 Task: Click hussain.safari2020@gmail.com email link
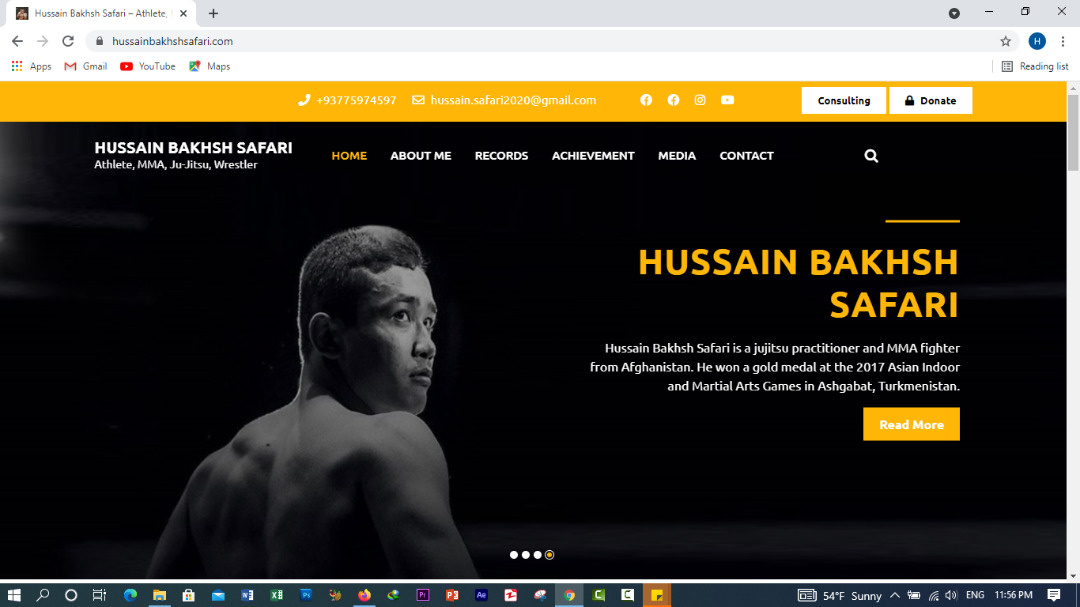pos(513,100)
